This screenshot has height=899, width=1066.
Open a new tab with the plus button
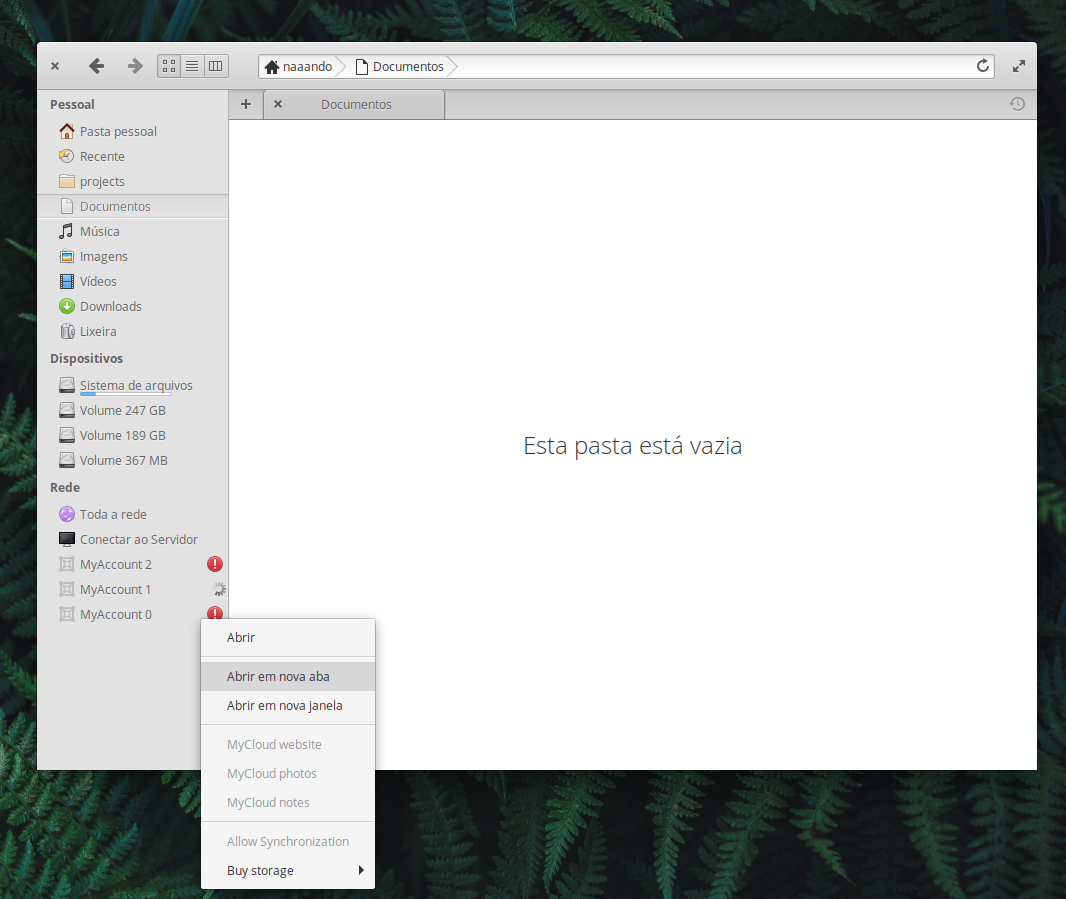coord(246,104)
